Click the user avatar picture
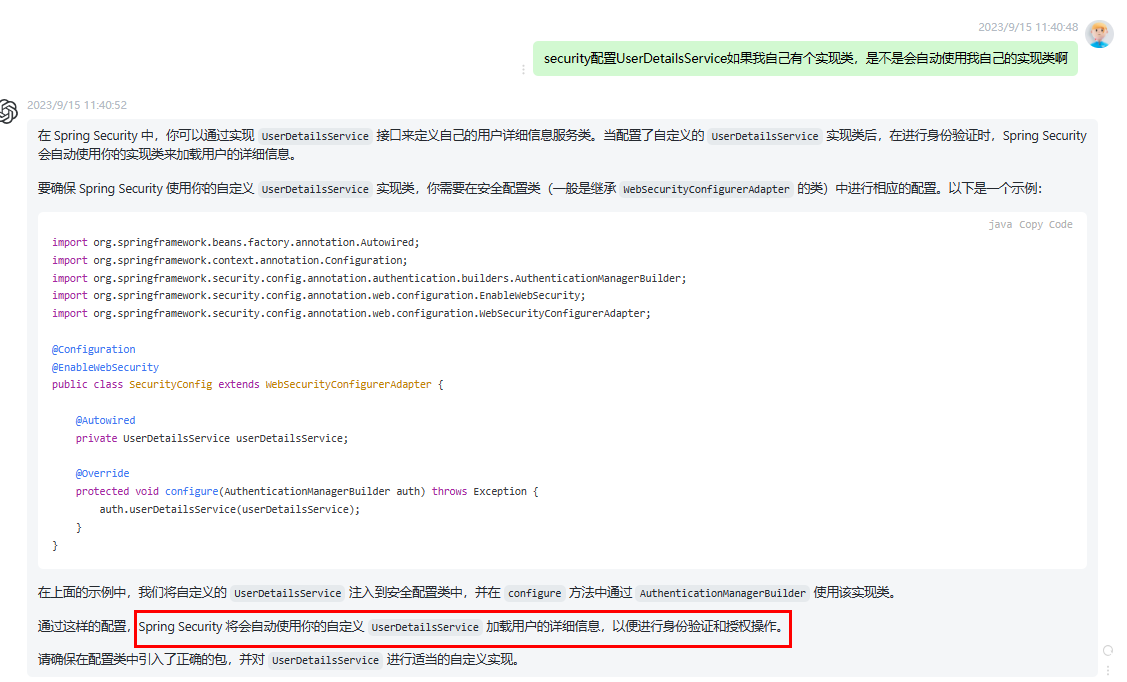 point(1099,35)
